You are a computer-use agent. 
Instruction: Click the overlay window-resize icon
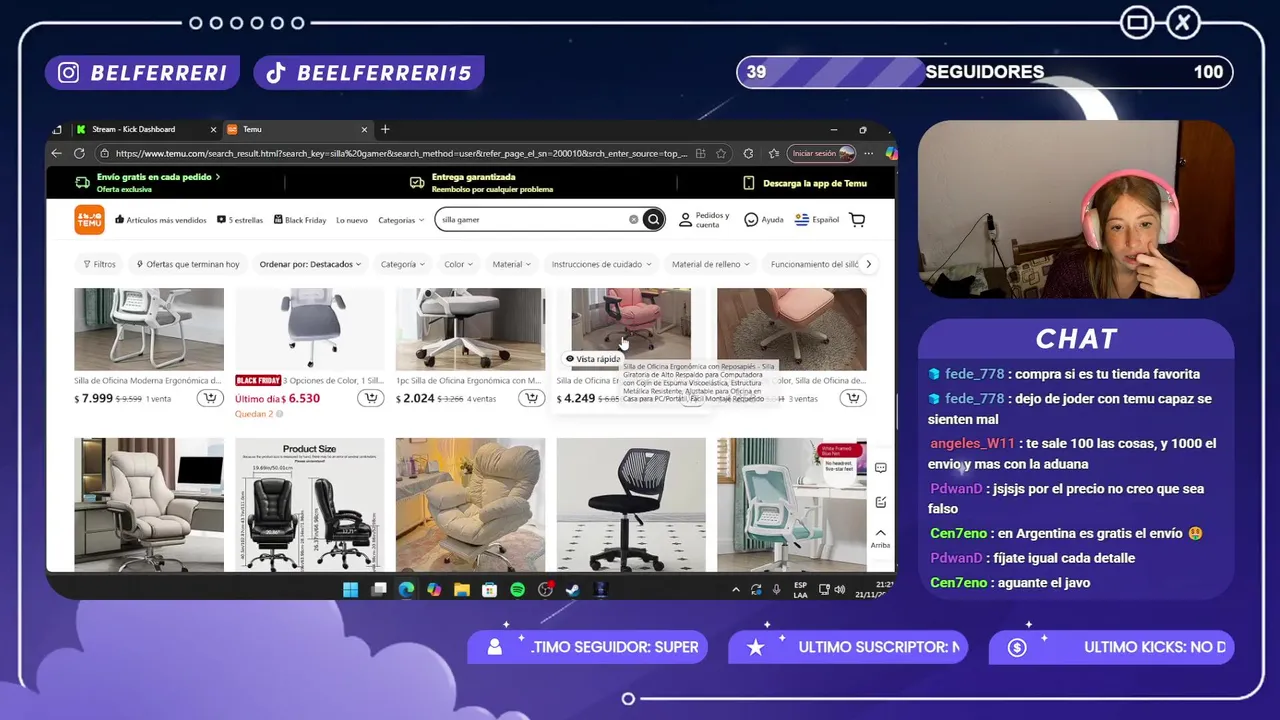[1137, 22]
